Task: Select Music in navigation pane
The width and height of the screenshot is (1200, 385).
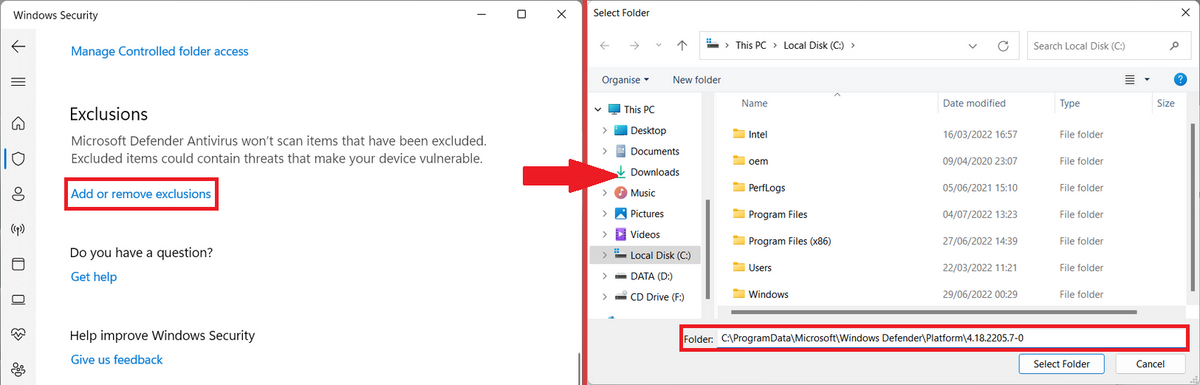Action: (x=643, y=193)
